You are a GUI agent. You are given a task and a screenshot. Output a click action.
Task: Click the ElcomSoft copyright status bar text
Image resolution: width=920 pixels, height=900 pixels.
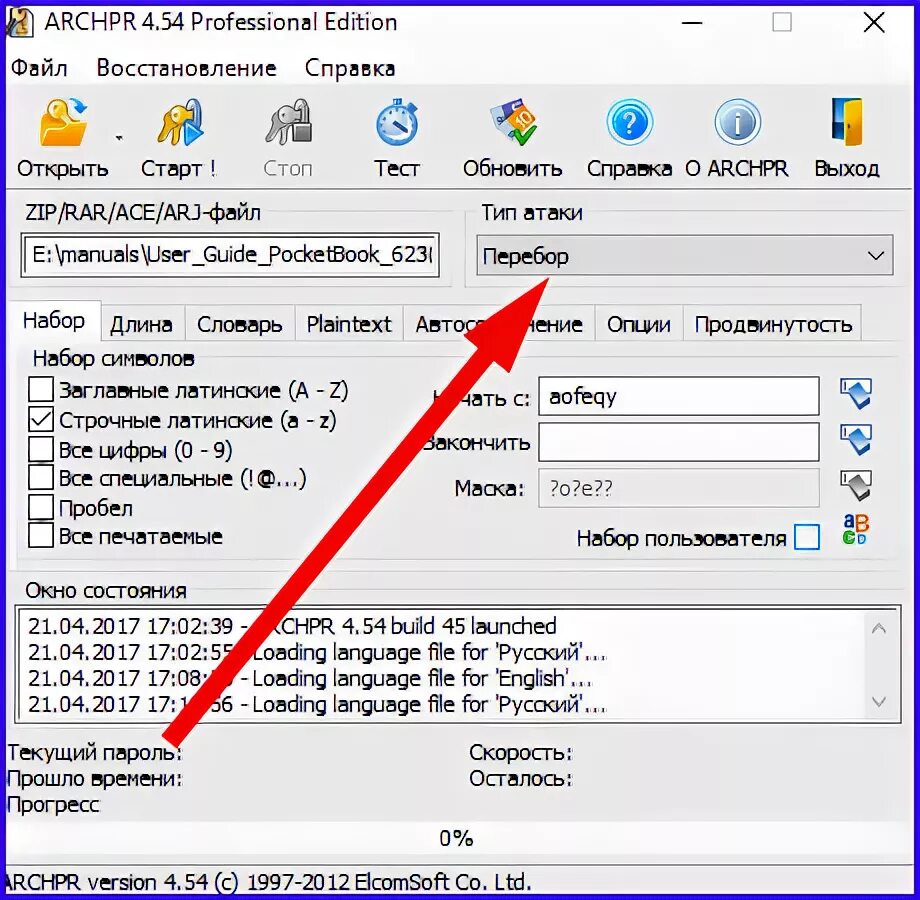(269, 882)
